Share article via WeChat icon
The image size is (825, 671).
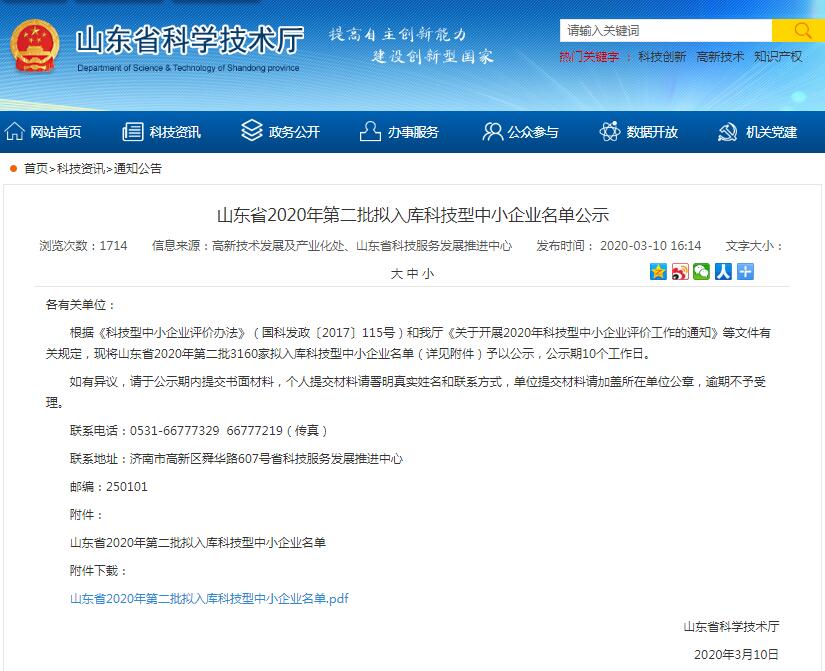point(700,271)
